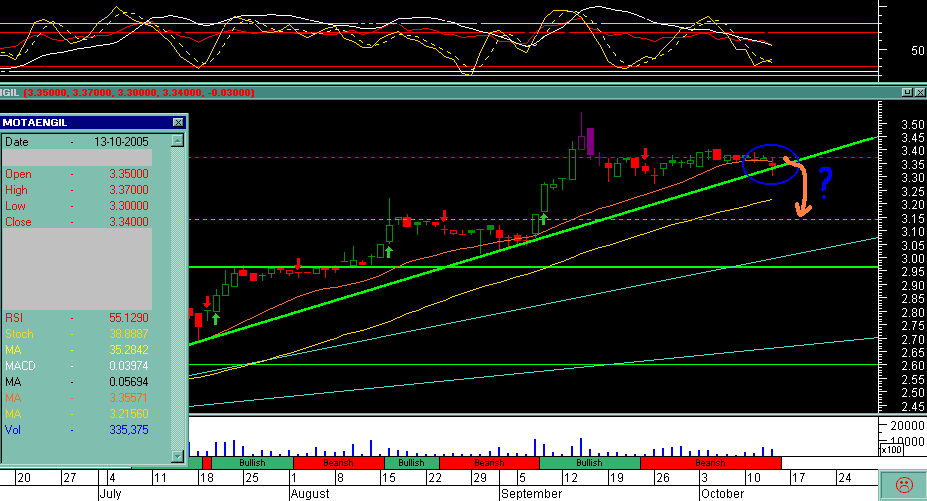This screenshot has width=927, height=501.
Task: Select the Date row showing 13-10-2005
Action: click(x=77, y=142)
